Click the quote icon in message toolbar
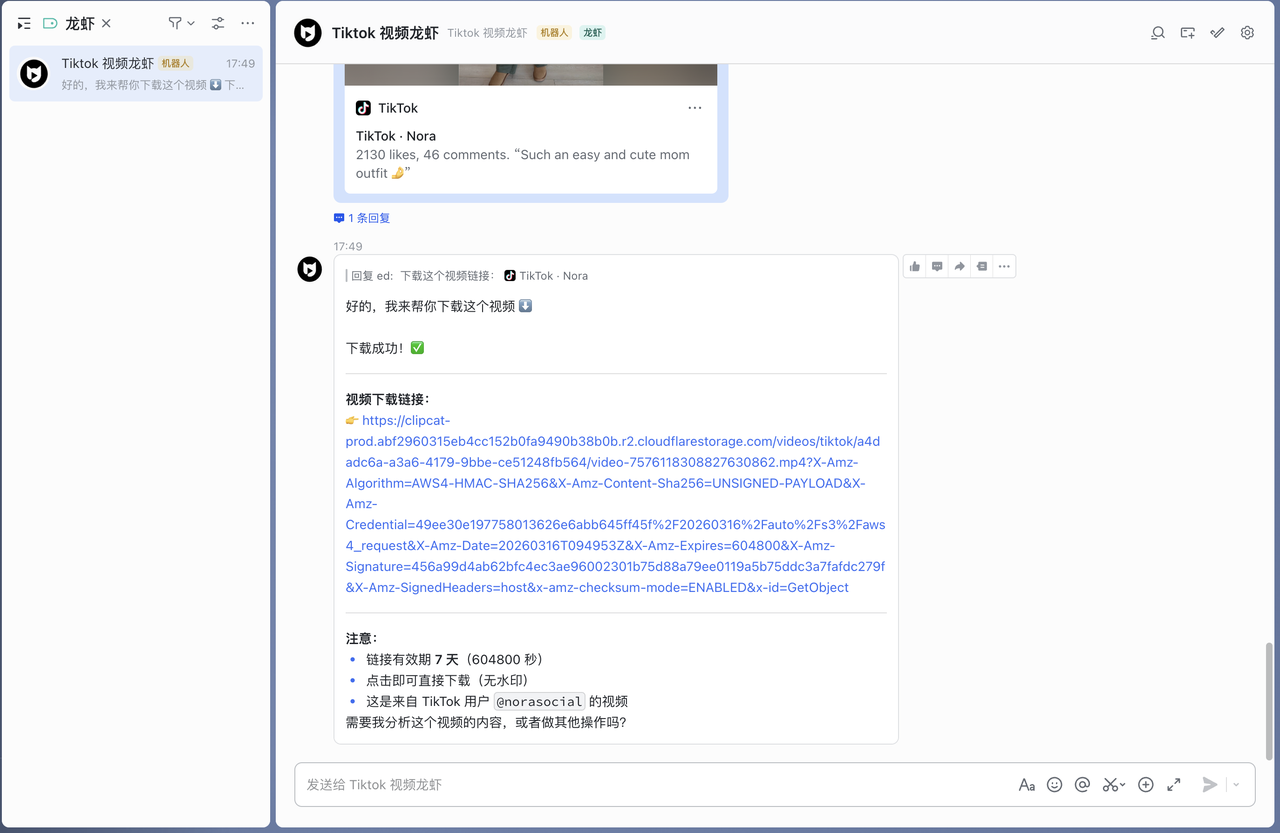1280x833 pixels. [982, 266]
